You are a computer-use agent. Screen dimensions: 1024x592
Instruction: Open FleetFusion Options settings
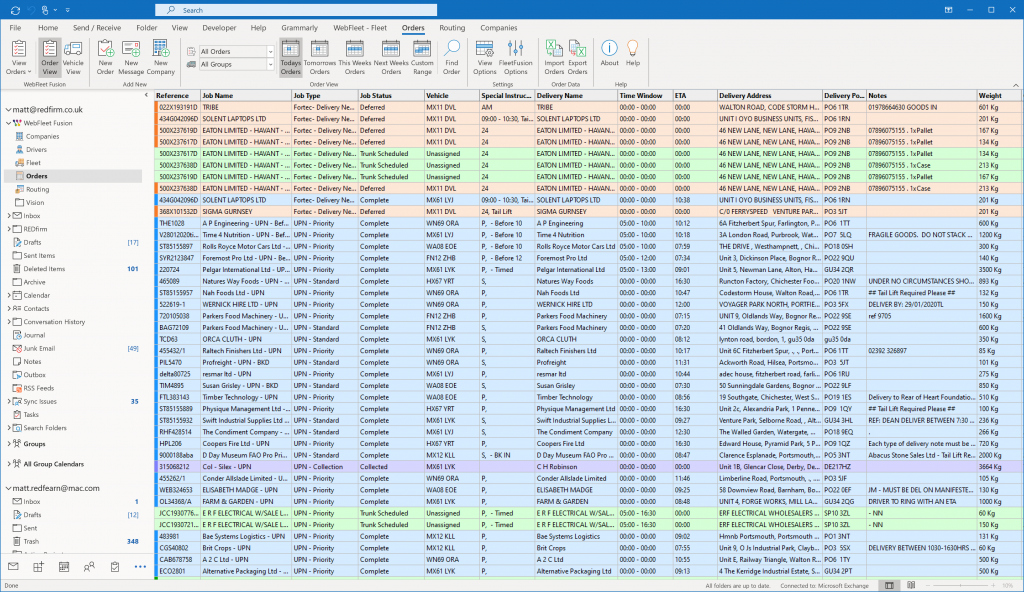[x=516, y=57]
